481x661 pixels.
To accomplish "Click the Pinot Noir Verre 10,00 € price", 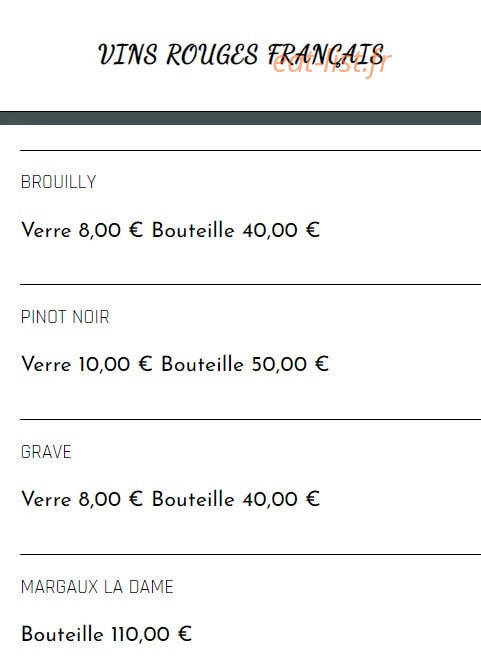I will [86, 365].
